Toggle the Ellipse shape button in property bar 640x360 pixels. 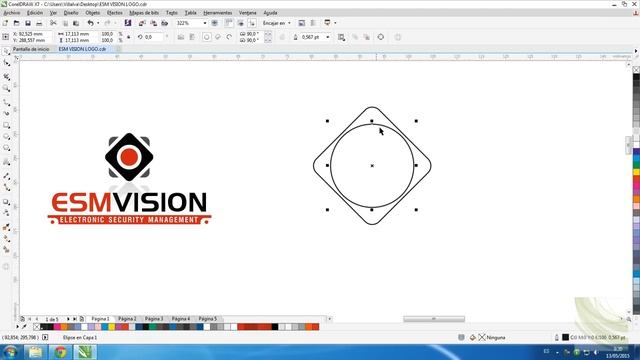tap(207, 37)
